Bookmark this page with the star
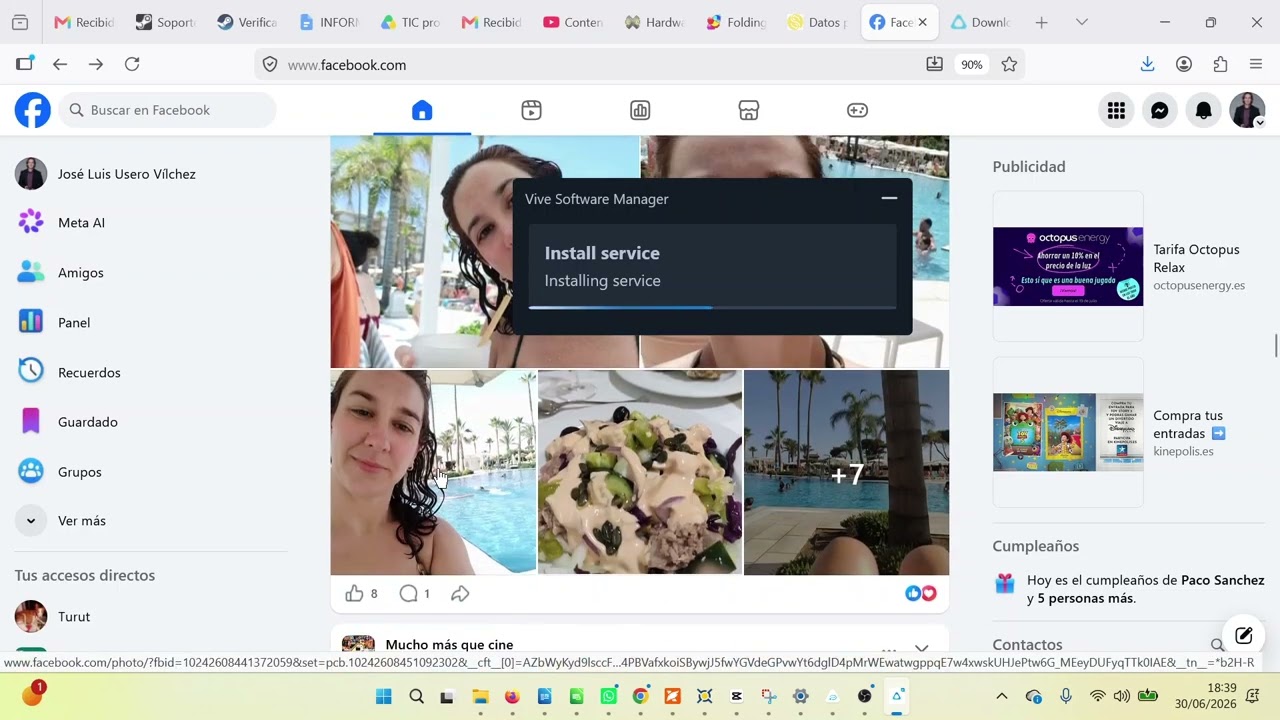The width and height of the screenshot is (1280, 720). click(1009, 65)
